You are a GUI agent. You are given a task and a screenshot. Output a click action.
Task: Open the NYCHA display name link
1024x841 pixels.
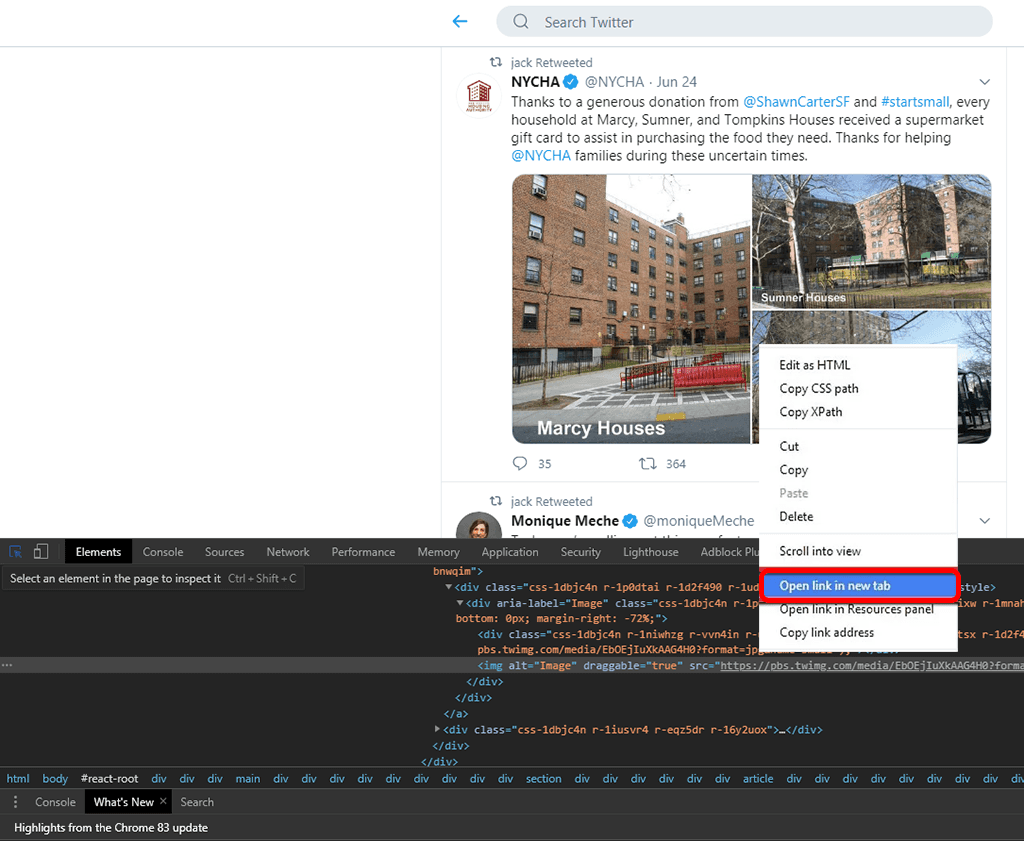pyautogui.click(x=536, y=82)
